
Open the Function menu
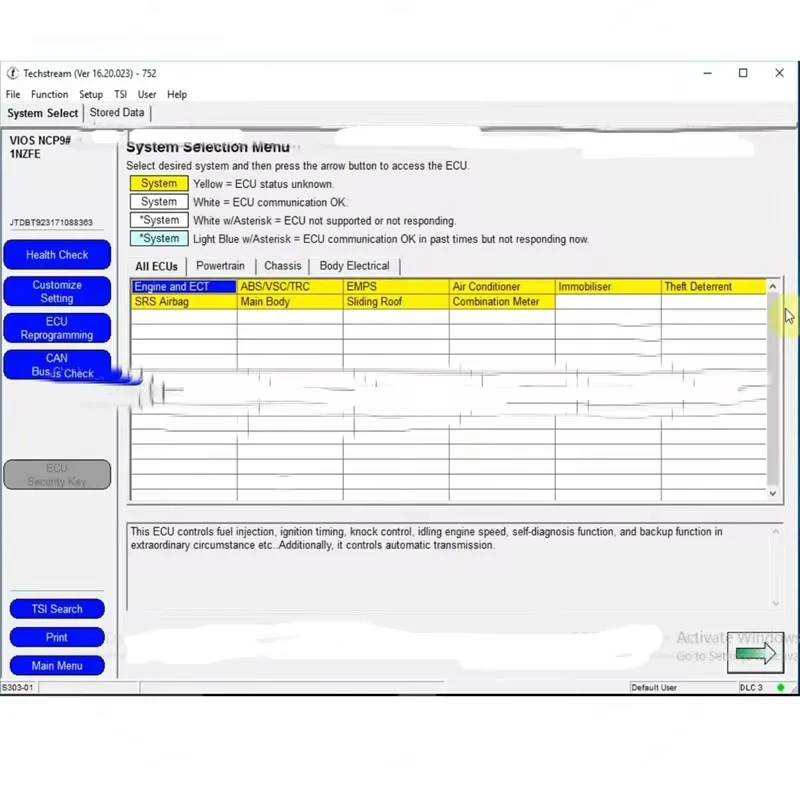tap(49, 94)
